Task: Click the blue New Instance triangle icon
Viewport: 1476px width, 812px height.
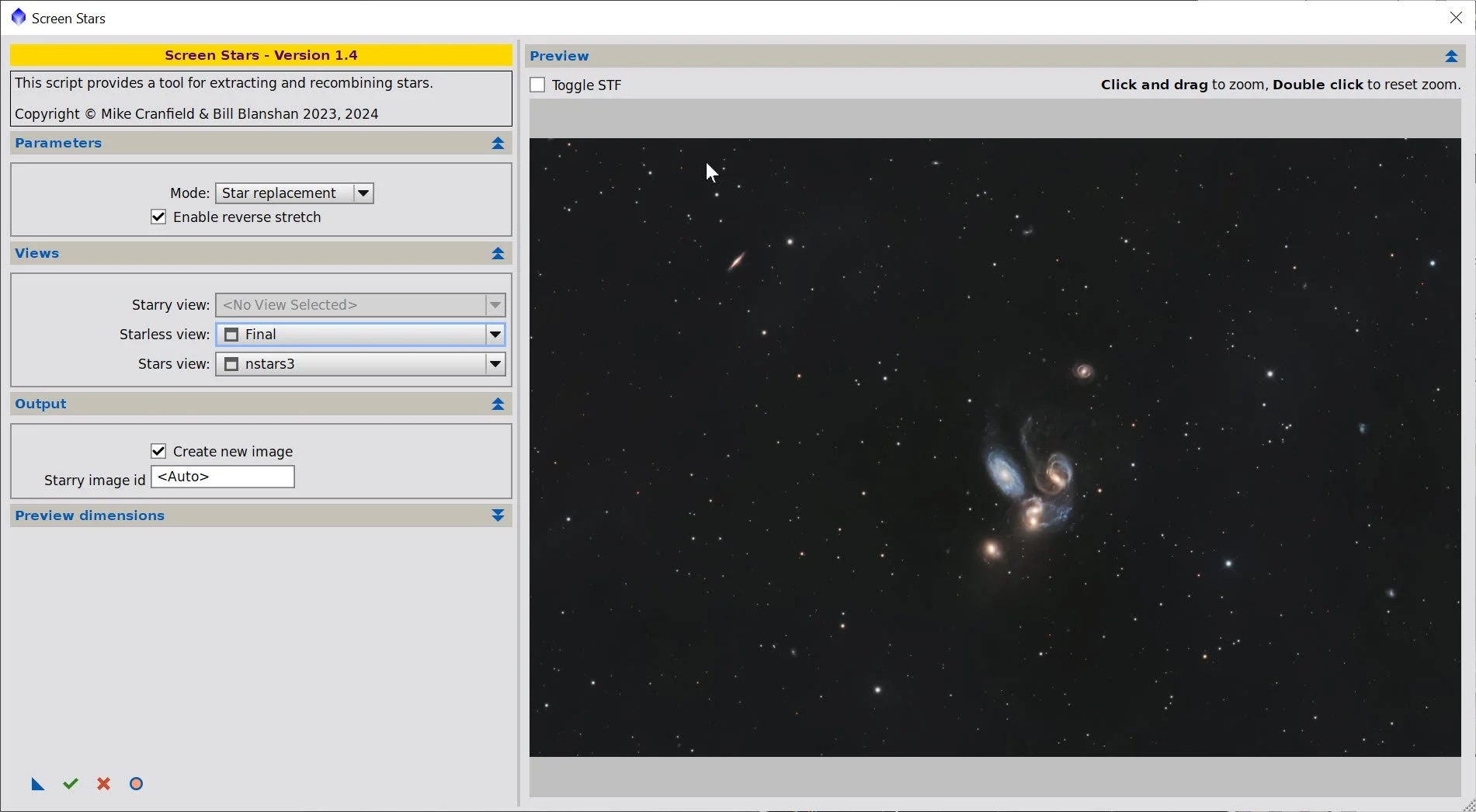Action: 37,784
